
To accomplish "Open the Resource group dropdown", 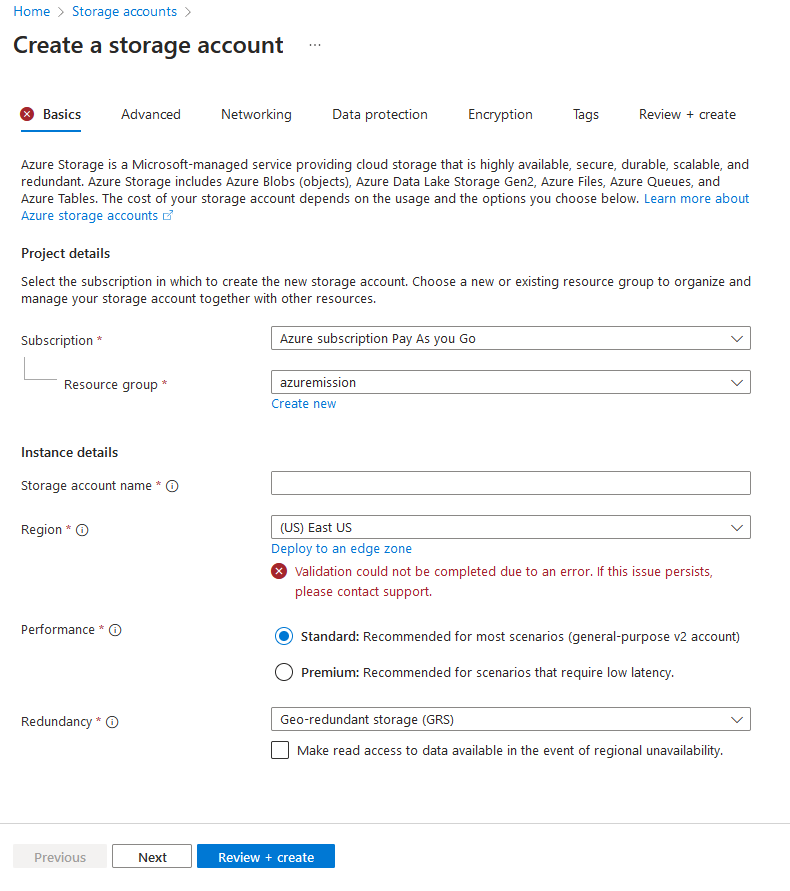I will [510, 382].
